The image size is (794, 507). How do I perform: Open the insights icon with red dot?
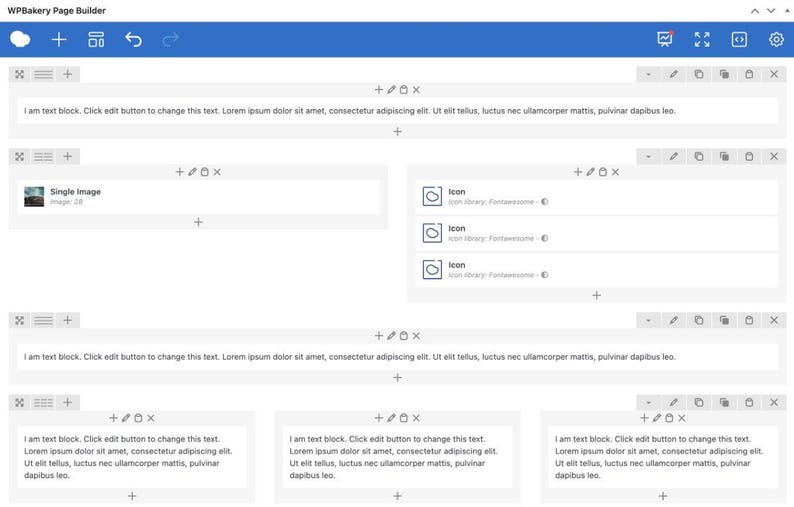pyautogui.click(x=665, y=39)
